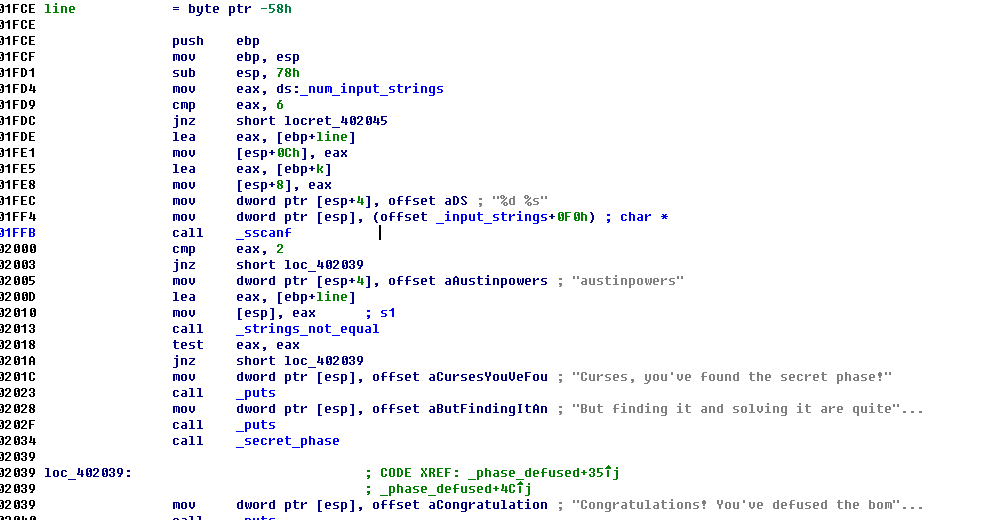Click 'loc_402039:' label definition

point(88,473)
